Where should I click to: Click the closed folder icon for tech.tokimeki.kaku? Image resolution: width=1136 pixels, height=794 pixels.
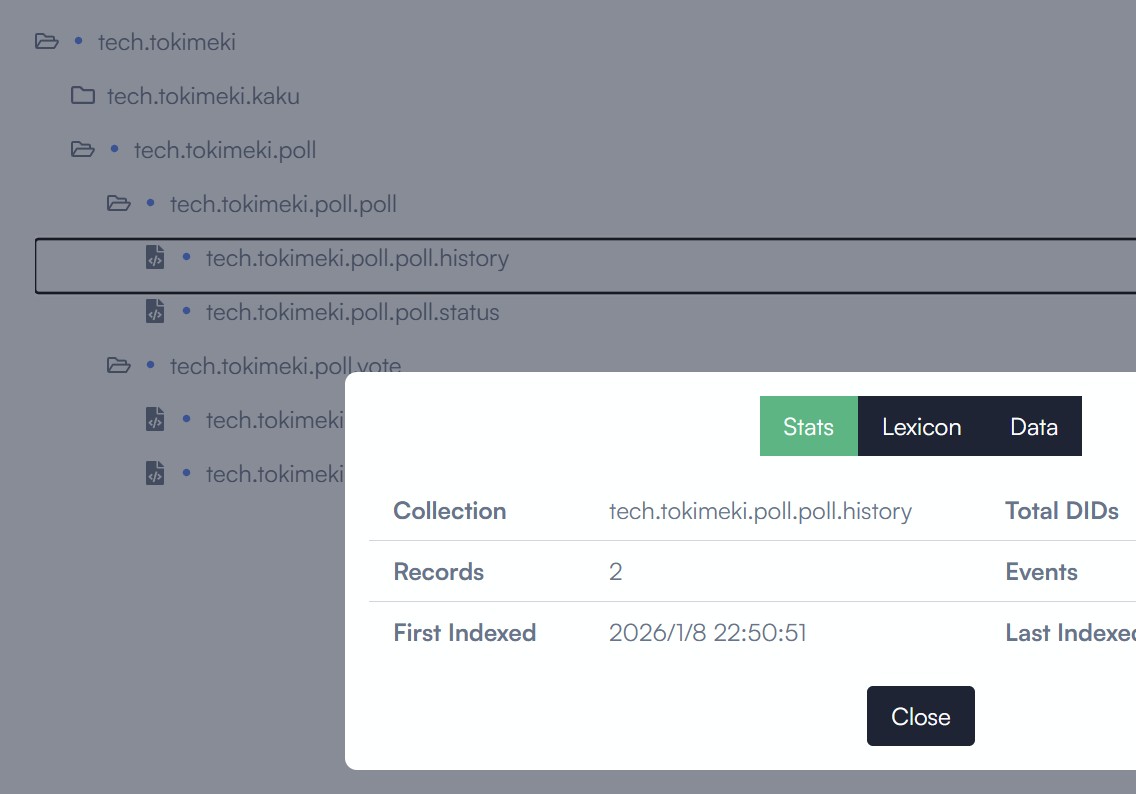tap(82, 96)
